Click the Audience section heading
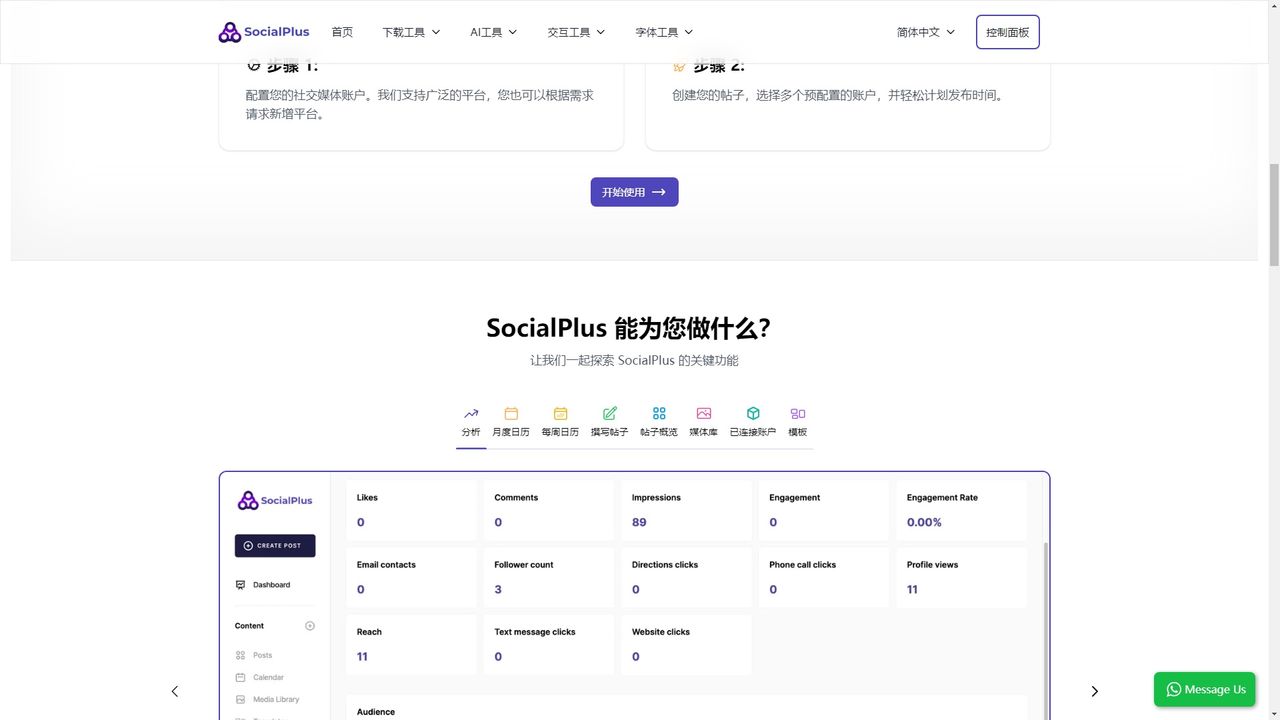Screen dimensions: 1280x720 (376, 712)
